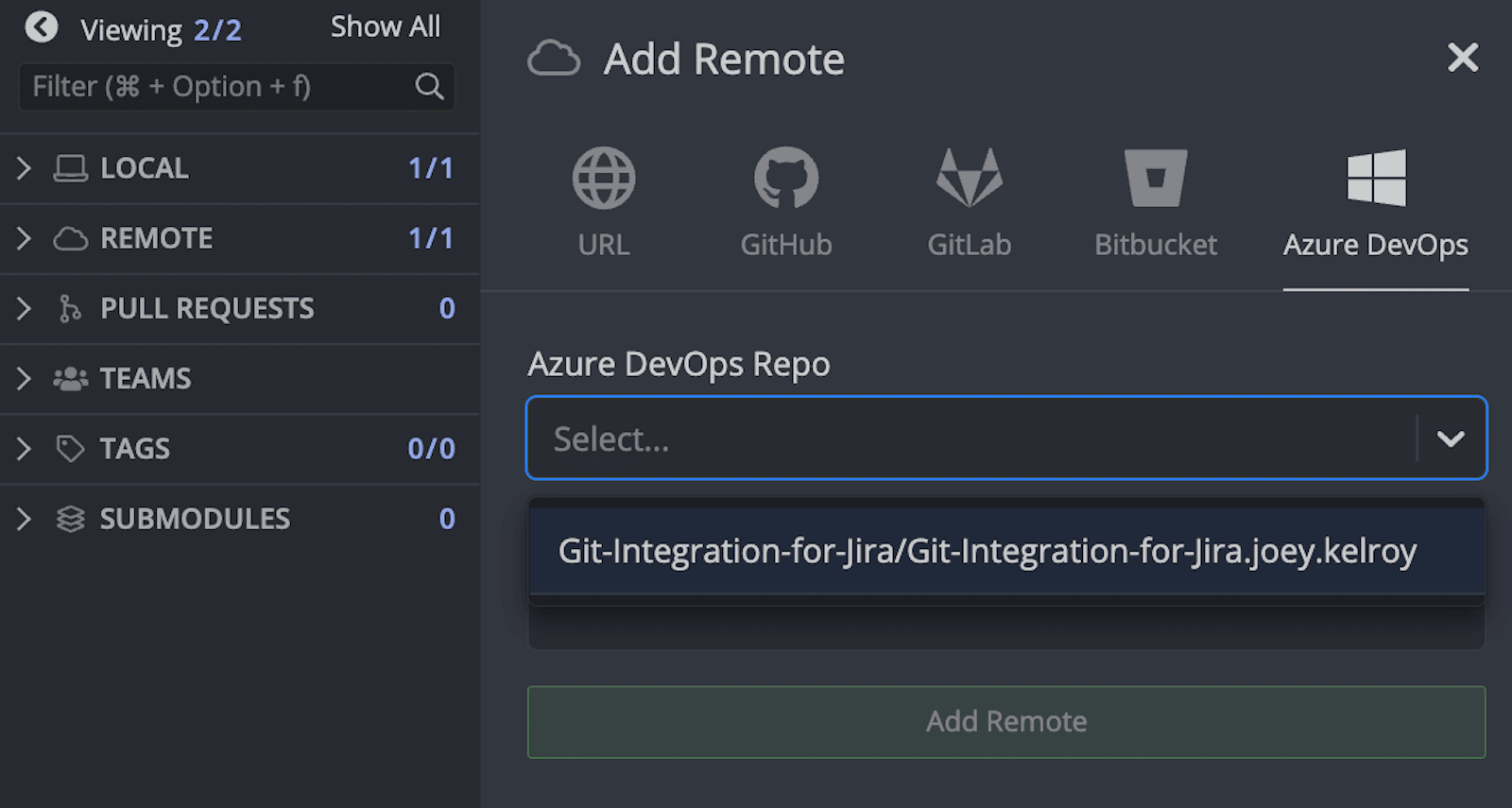Viewport: 1512px width, 808px height.
Task: Open the Azure DevOps Repo dropdown arrow
Action: point(1450,438)
